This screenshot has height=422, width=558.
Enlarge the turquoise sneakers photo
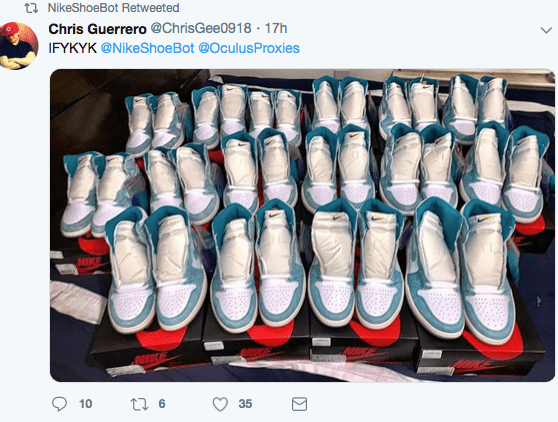click(x=302, y=225)
